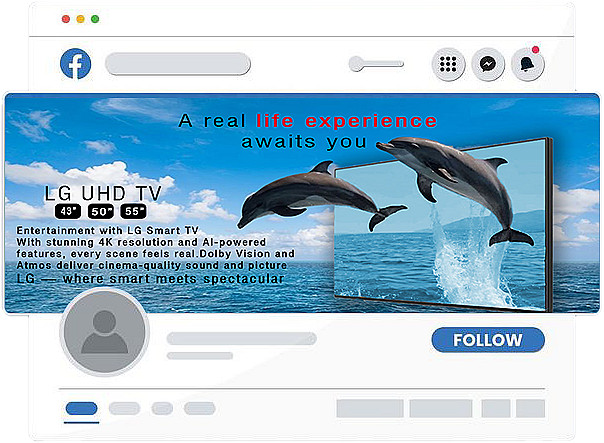Click the long profile name placeholder bar

pyautogui.click(x=242, y=339)
